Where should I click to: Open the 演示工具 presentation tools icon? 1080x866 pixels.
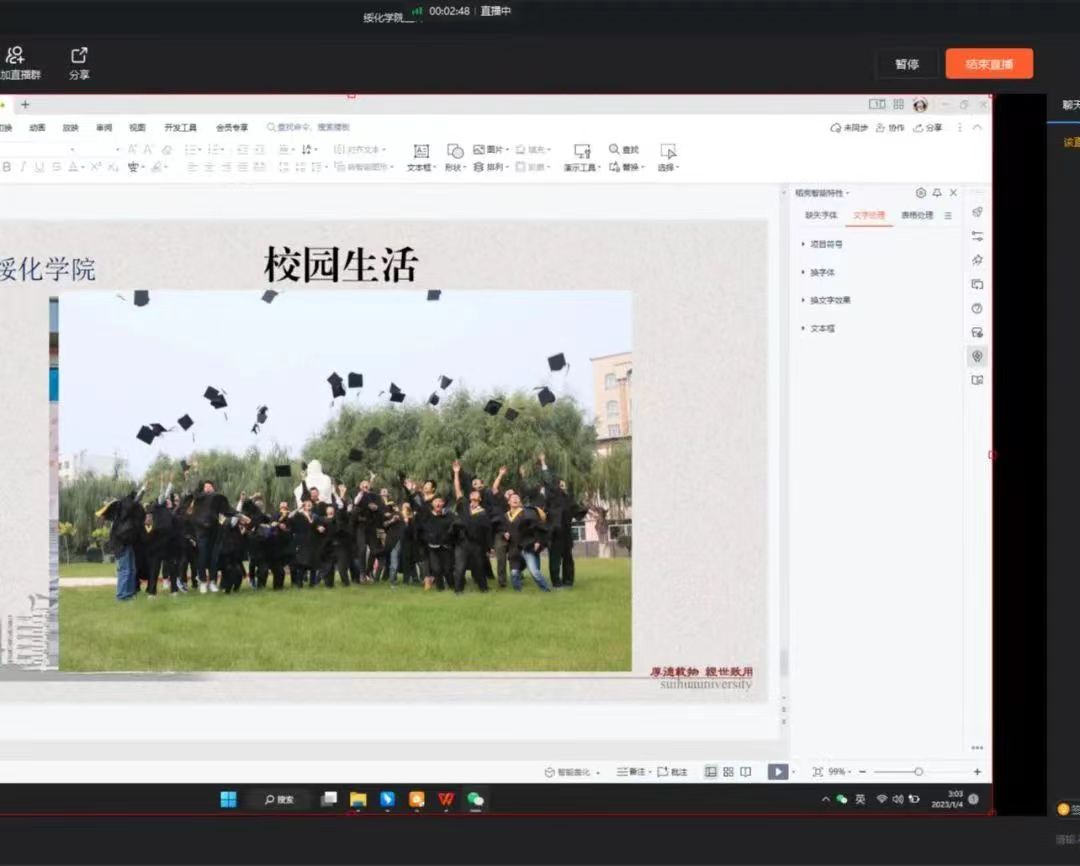click(581, 151)
